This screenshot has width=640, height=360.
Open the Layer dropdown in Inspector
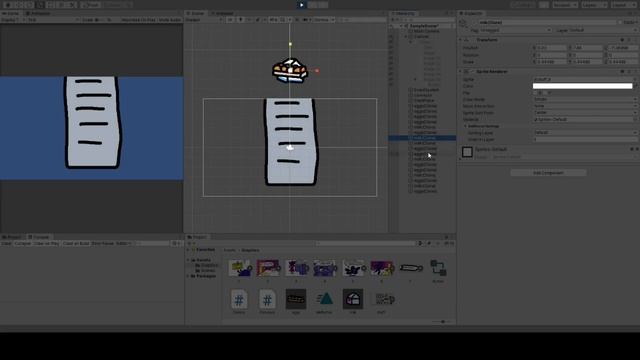[x=602, y=30]
